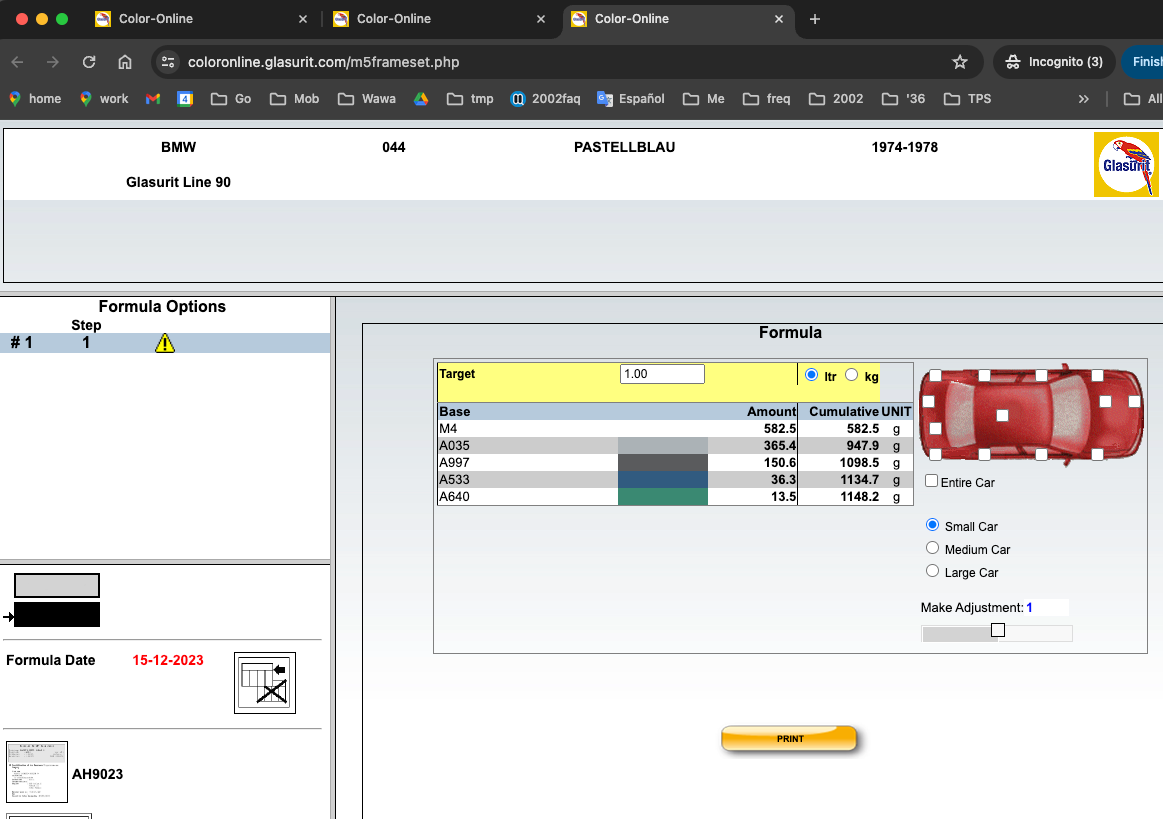The height and width of the screenshot is (819, 1163).
Task: Click the crossed-out table formula icon
Action: pyautogui.click(x=264, y=683)
